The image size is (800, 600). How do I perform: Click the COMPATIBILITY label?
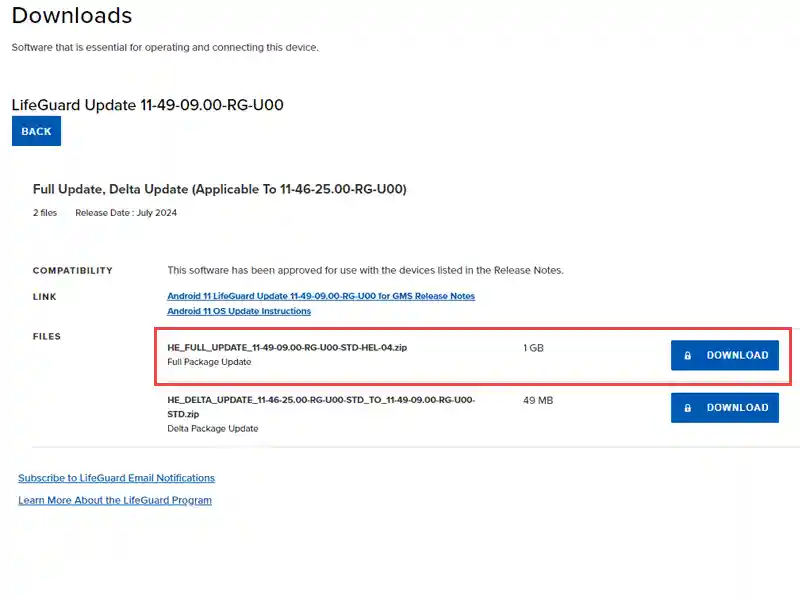(72, 270)
